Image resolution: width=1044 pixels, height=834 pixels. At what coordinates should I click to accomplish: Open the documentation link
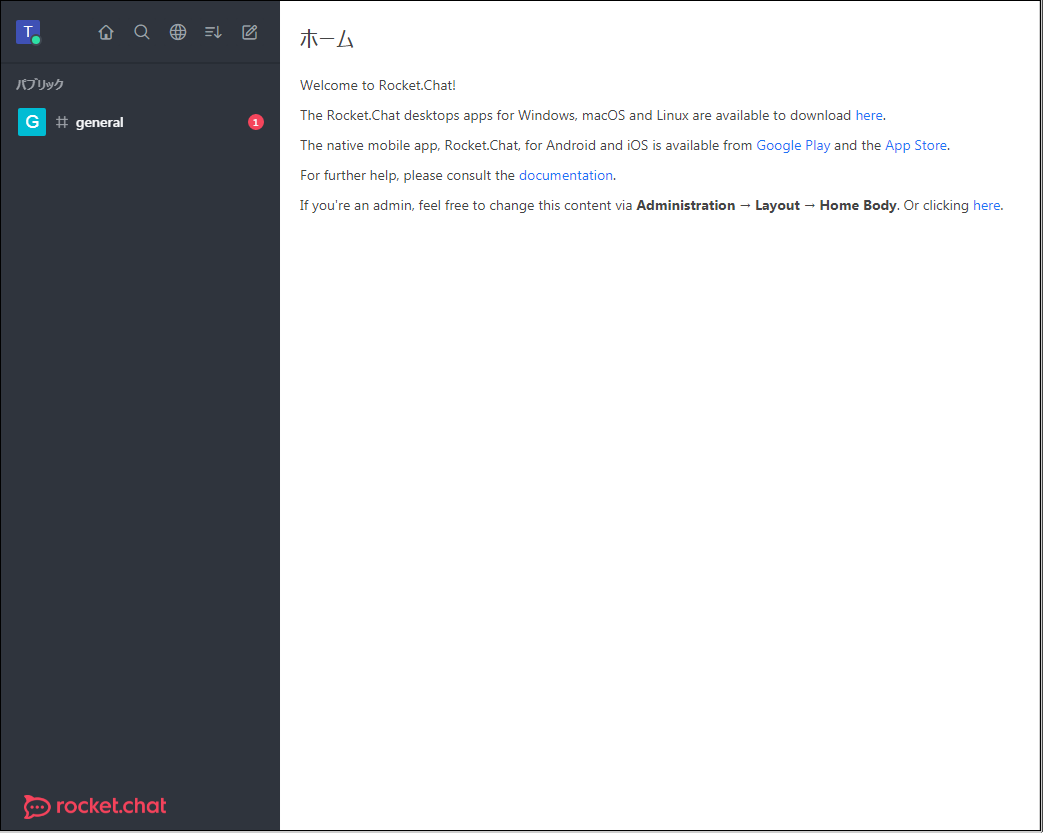pyautogui.click(x=566, y=175)
